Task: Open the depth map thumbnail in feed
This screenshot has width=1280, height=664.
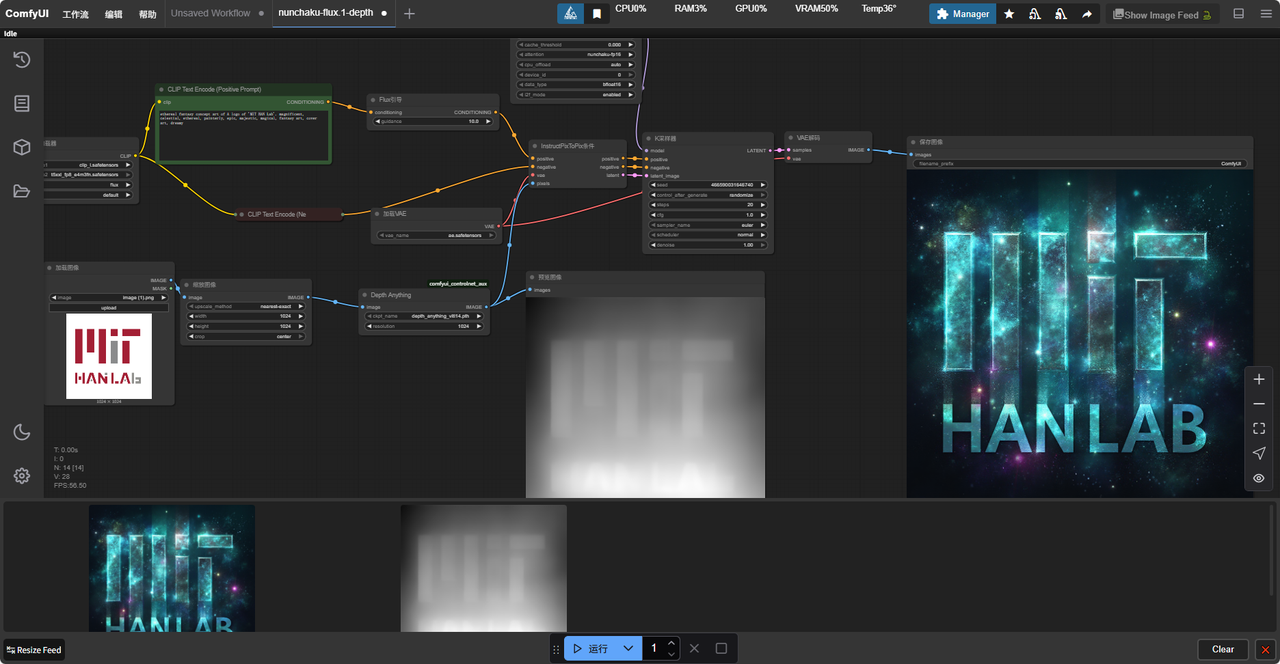Action: pyautogui.click(x=484, y=568)
